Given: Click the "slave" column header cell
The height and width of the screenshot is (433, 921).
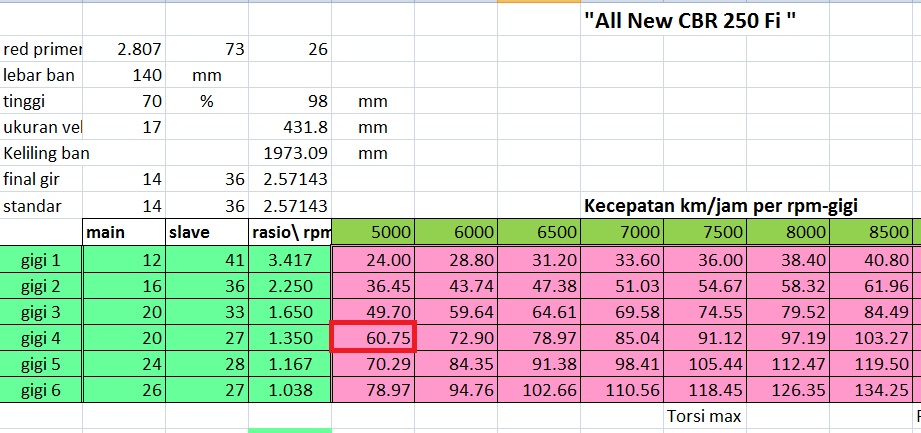Looking at the screenshot, I should [x=207, y=232].
